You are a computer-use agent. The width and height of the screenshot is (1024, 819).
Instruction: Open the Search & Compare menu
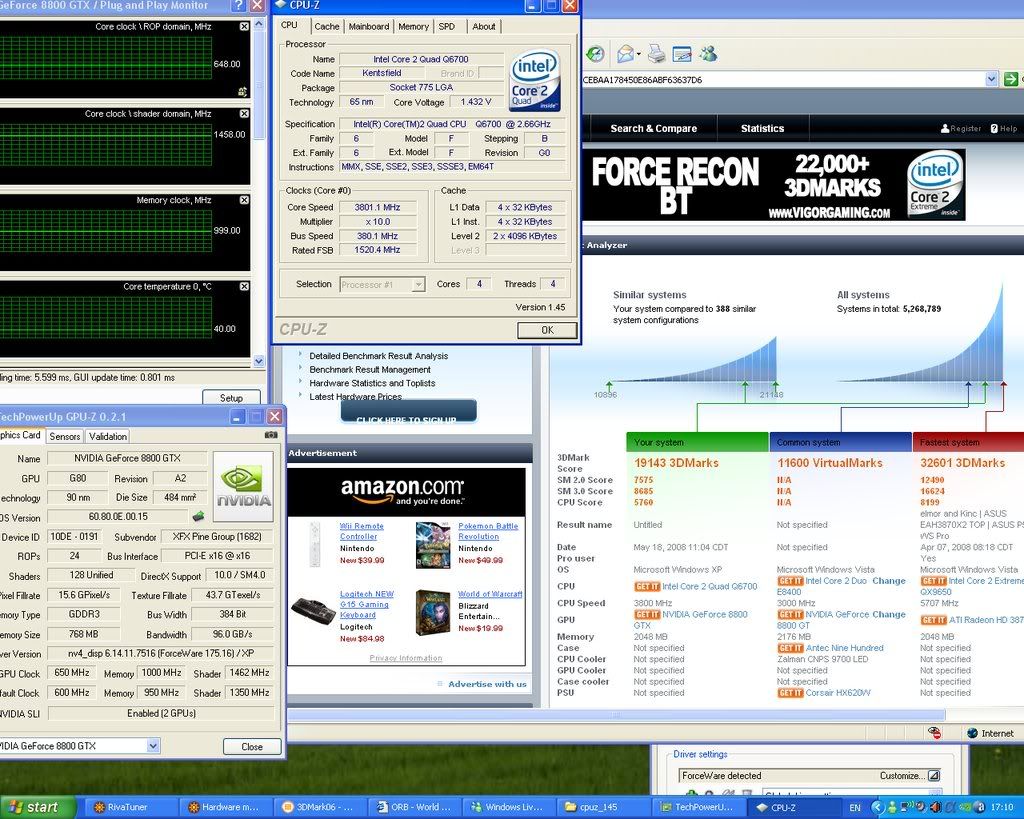coord(654,129)
